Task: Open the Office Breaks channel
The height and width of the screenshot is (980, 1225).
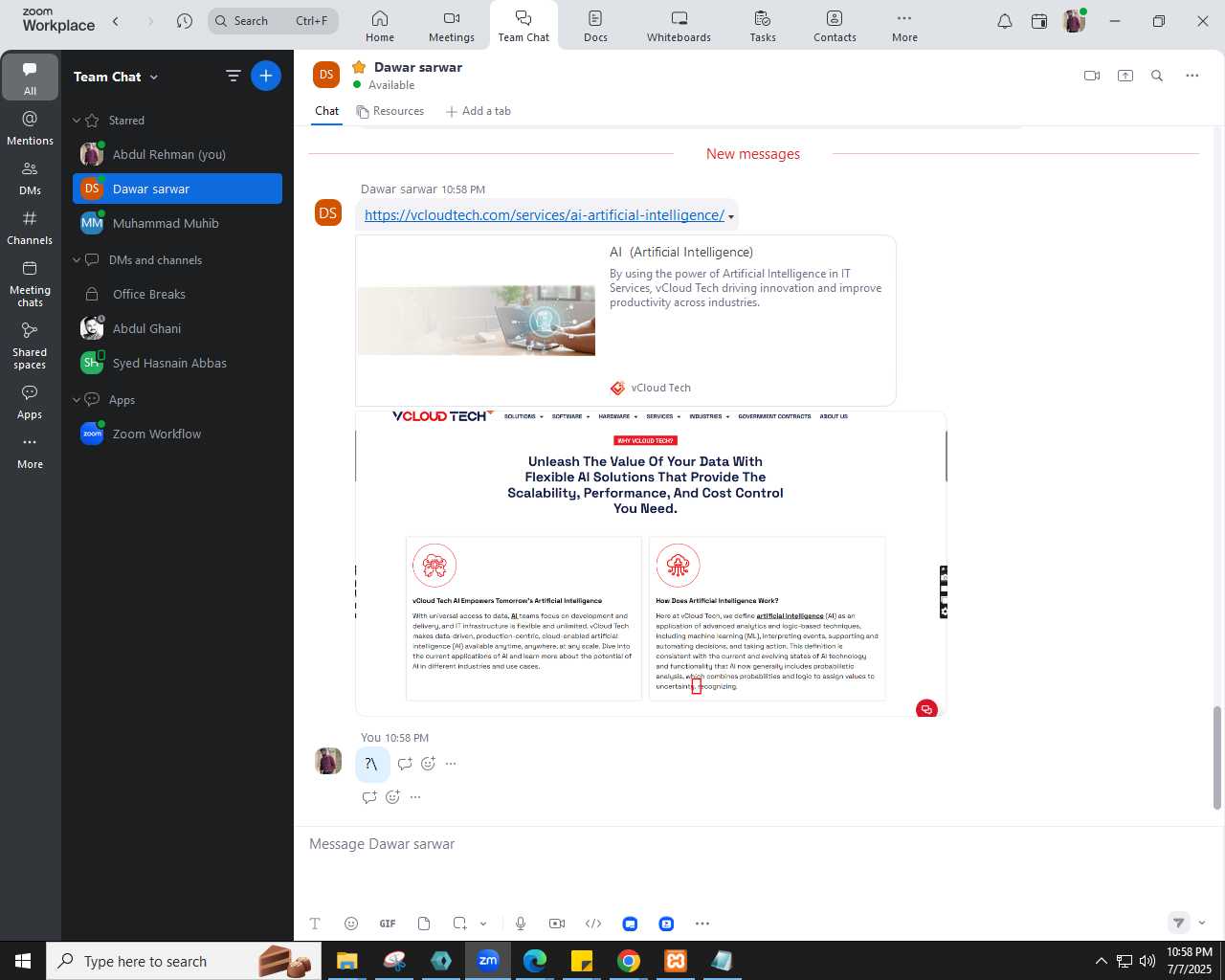Action: [x=177, y=294]
